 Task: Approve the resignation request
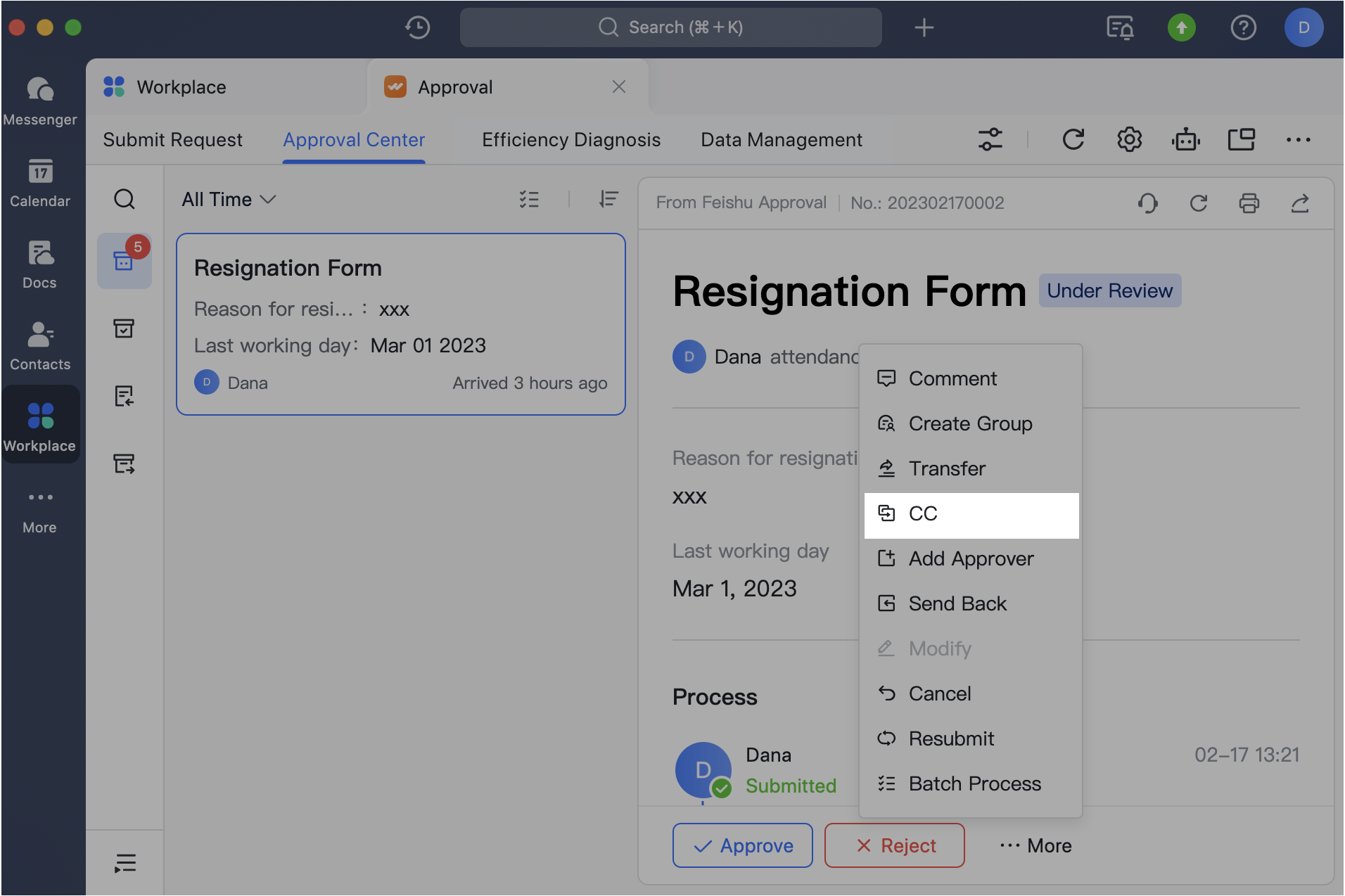742,845
